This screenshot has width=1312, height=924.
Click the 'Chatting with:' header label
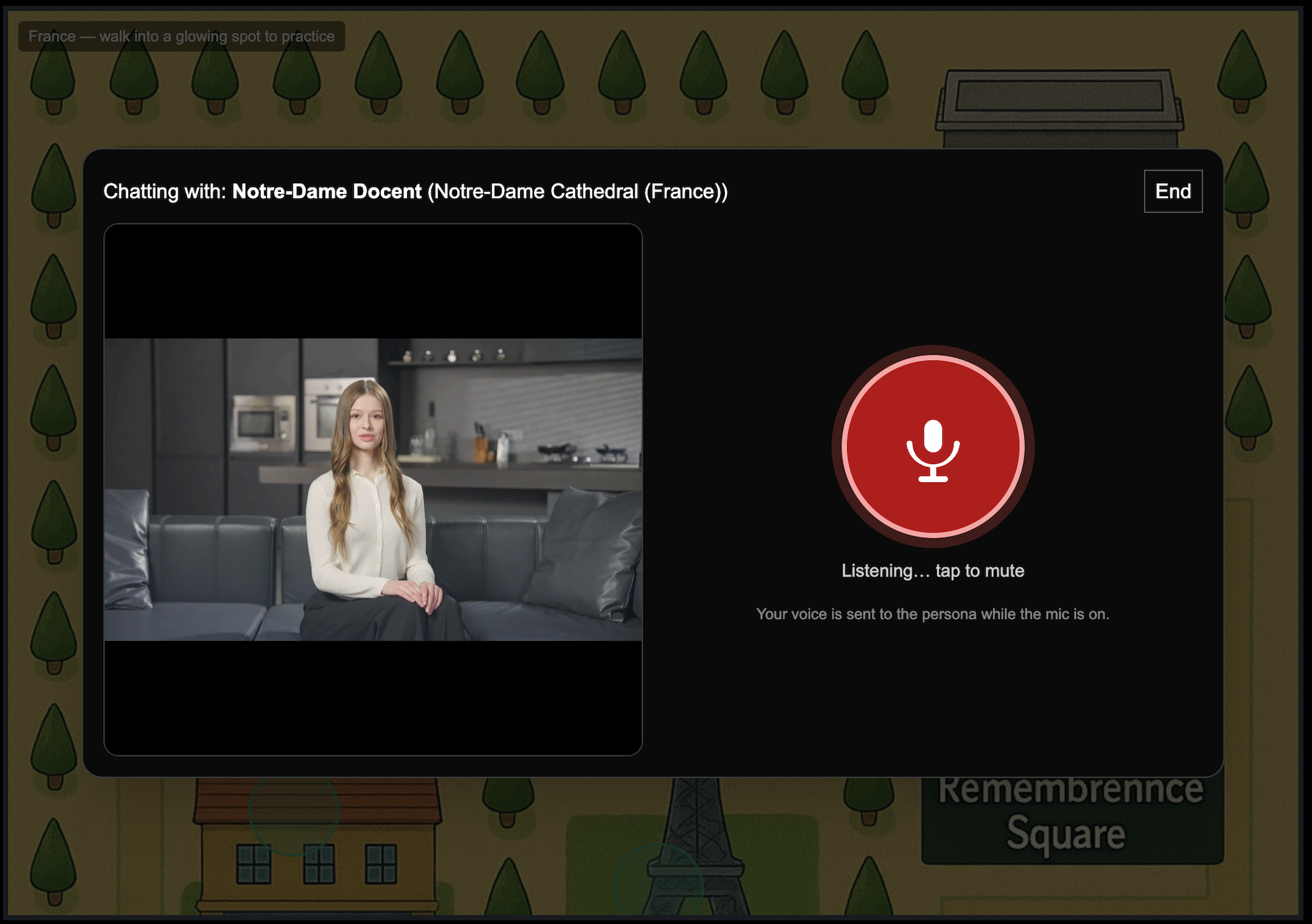click(164, 191)
